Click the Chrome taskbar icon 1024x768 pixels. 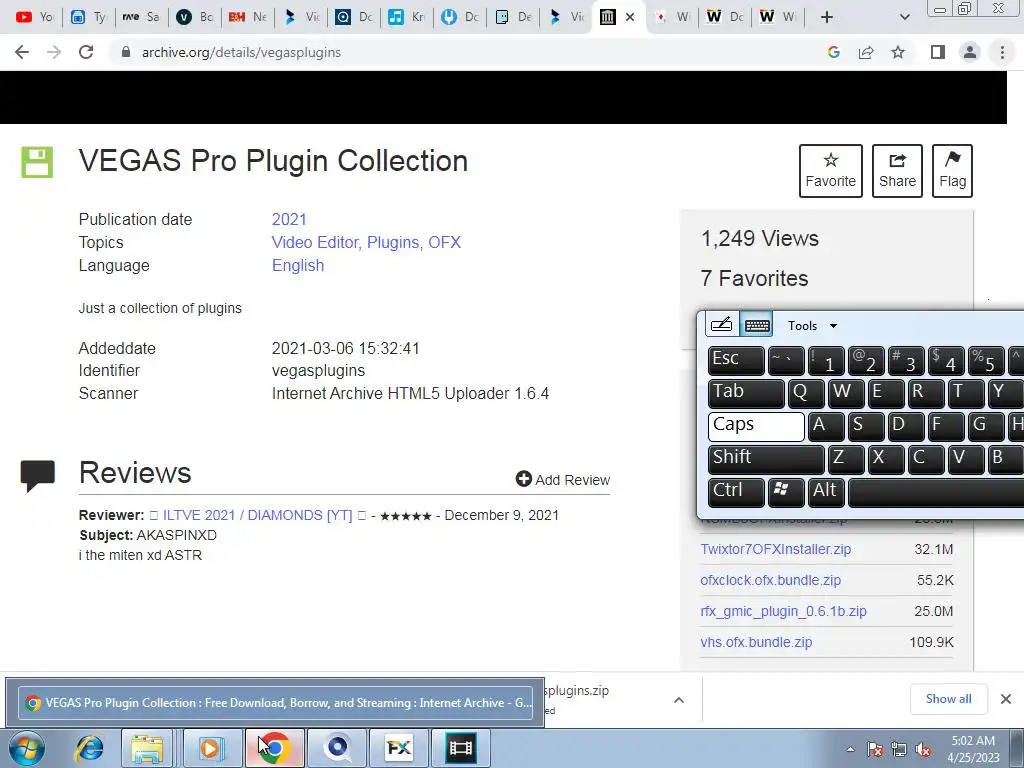pyautogui.click(x=274, y=748)
